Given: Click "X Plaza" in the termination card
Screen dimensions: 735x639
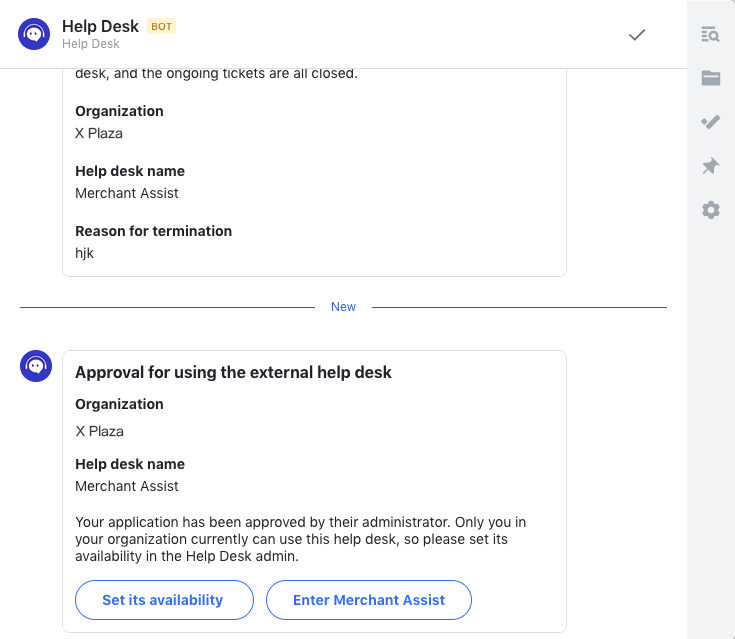Looking at the screenshot, I should 99,133.
